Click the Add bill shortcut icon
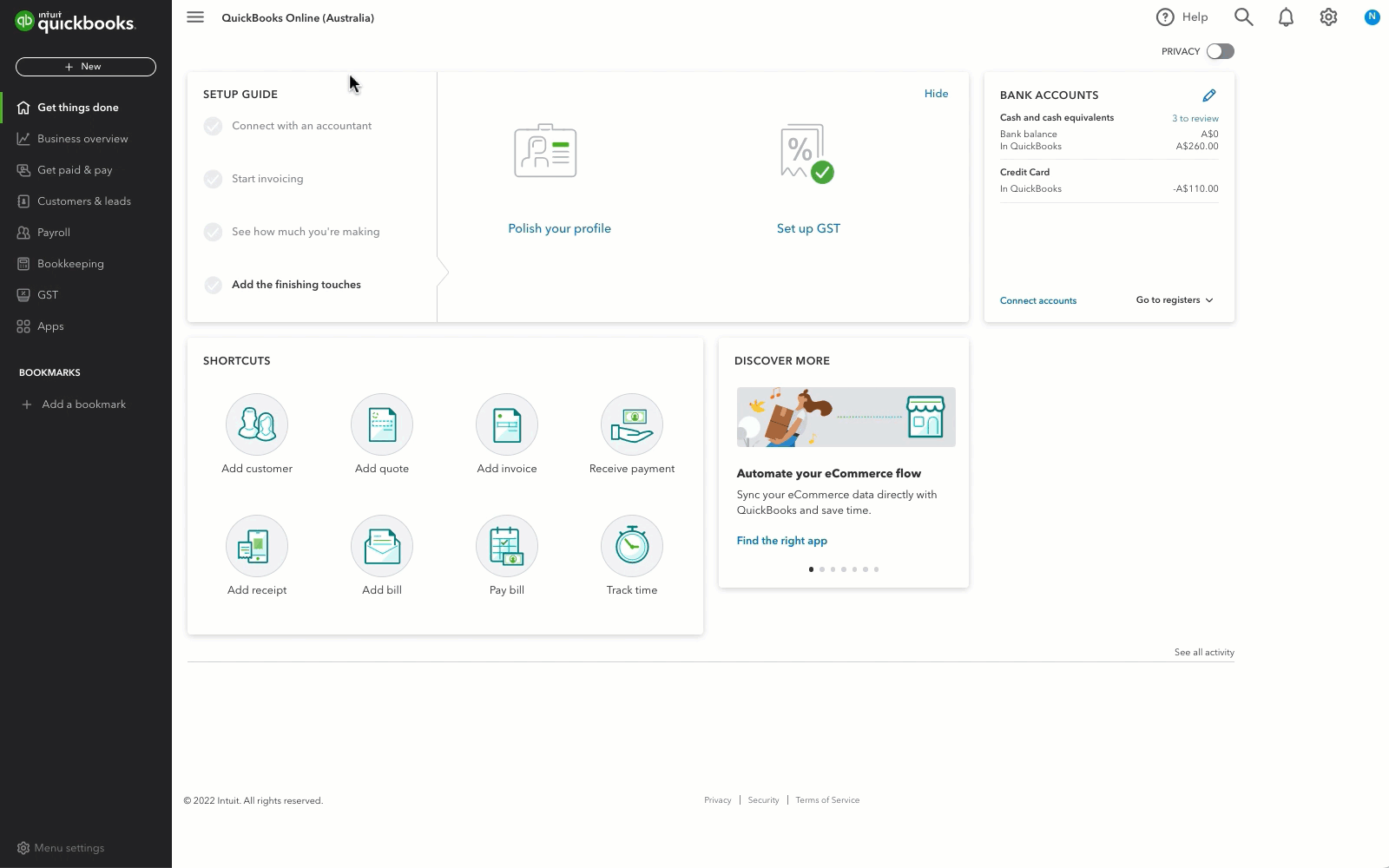Viewport: 1389px width, 868px height. point(382,546)
